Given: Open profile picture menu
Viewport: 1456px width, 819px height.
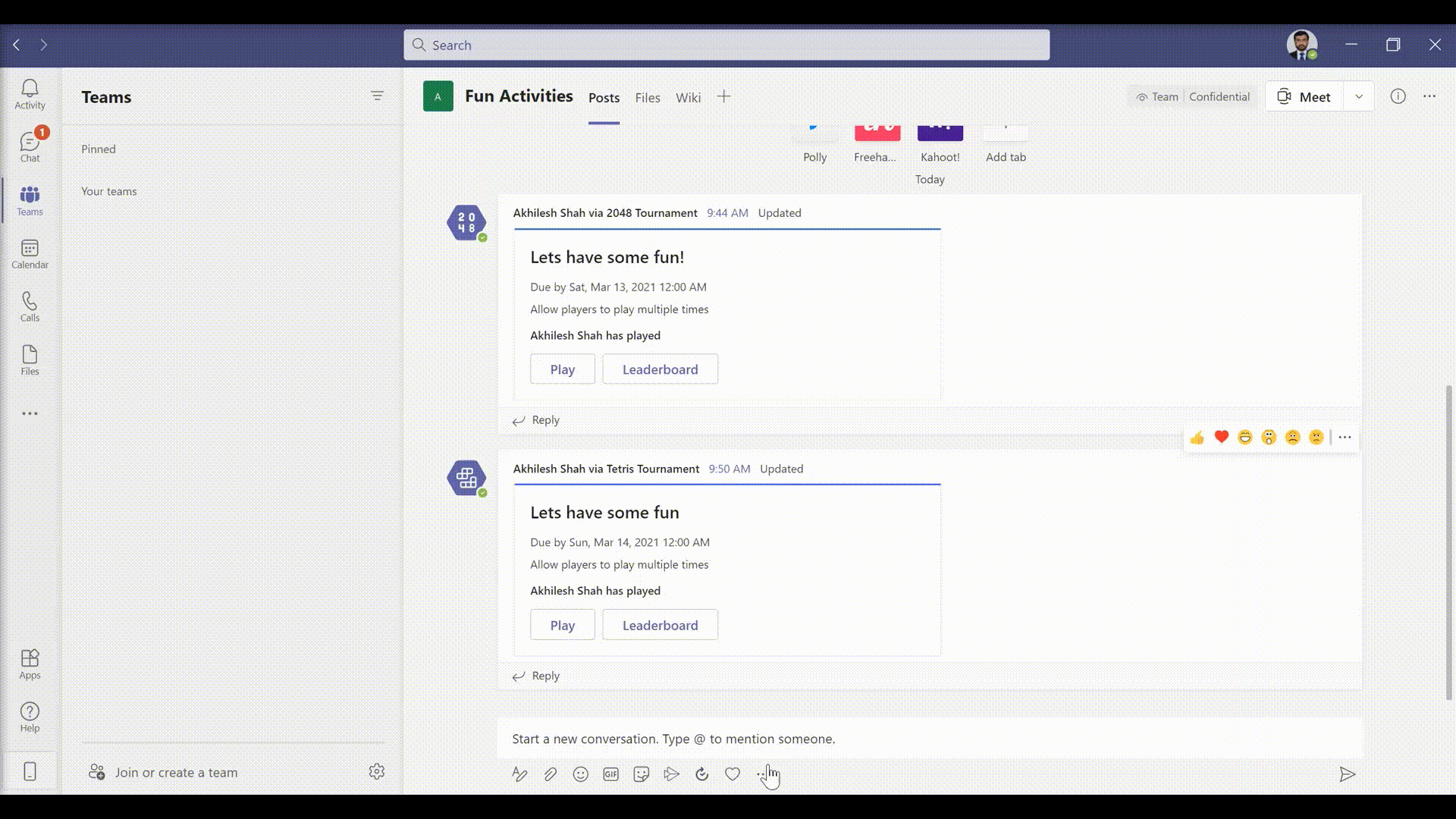Looking at the screenshot, I should tap(1301, 45).
